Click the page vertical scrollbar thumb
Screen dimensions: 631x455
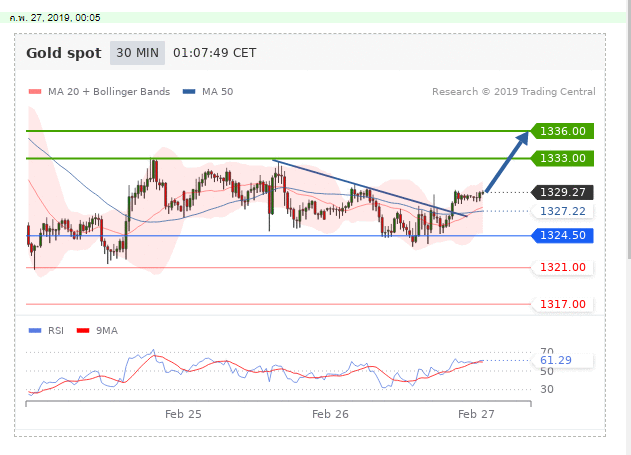click(629, 129)
